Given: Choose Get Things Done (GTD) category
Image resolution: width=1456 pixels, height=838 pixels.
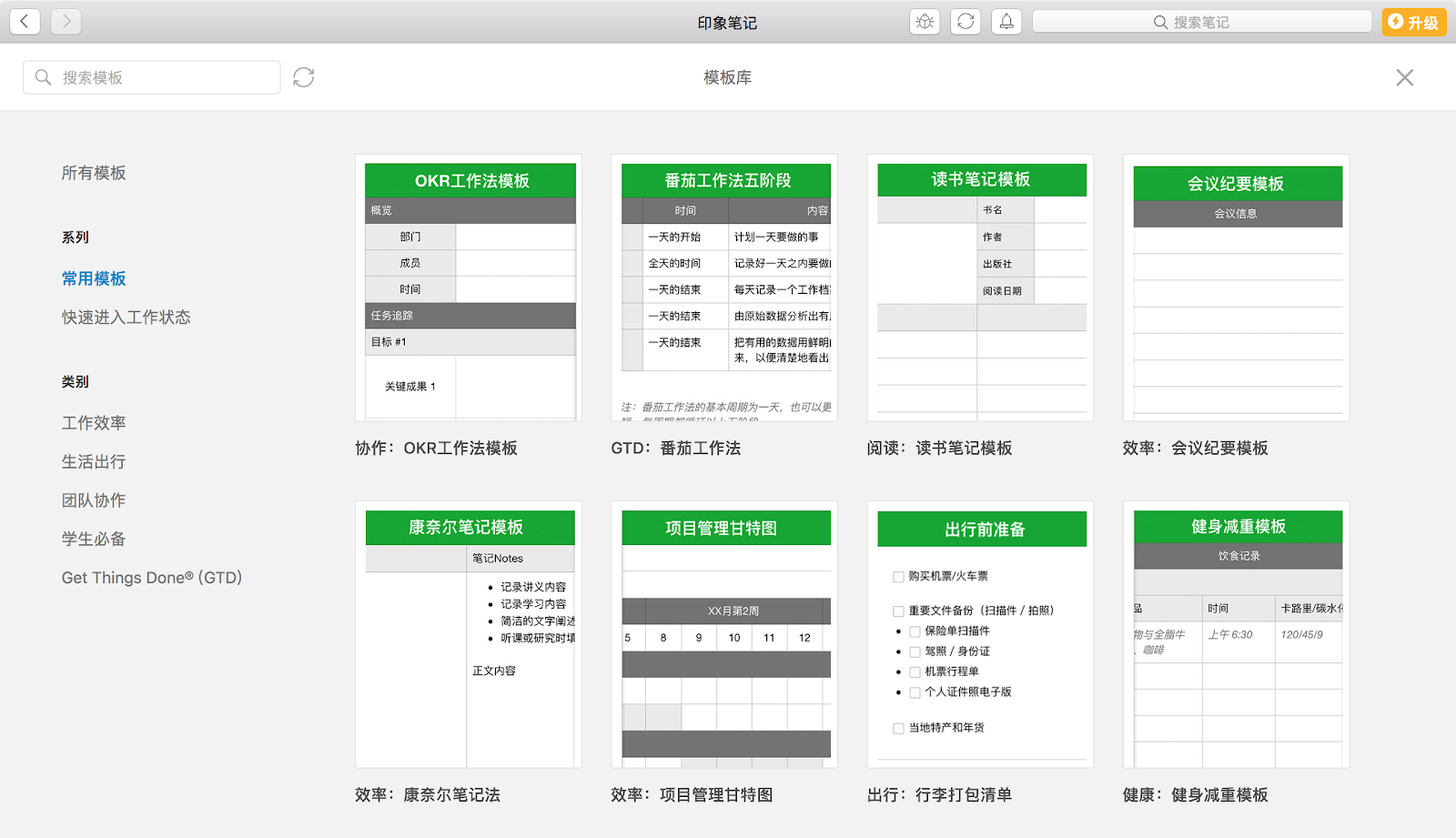Looking at the screenshot, I should (152, 578).
